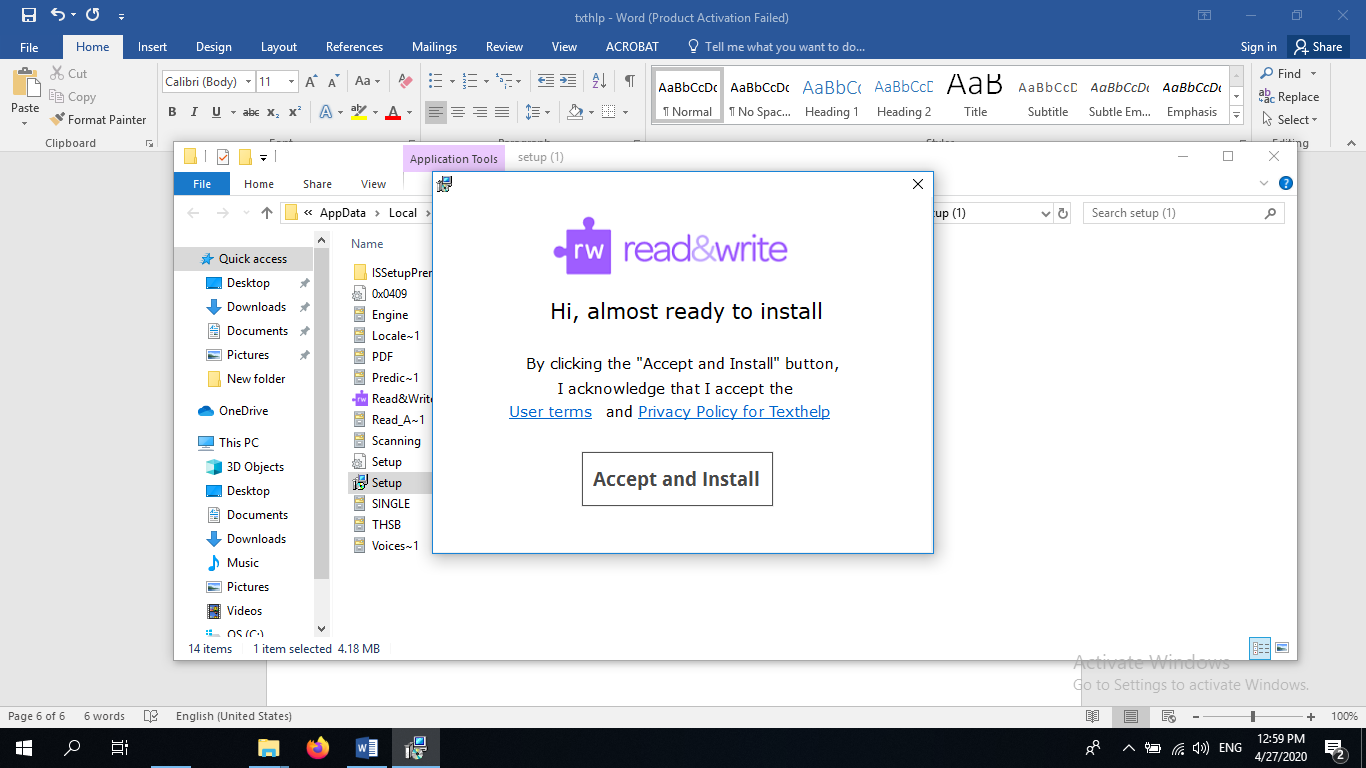The width and height of the screenshot is (1366, 768).
Task: Open Change Case dropdown
Action: click(367, 81)
